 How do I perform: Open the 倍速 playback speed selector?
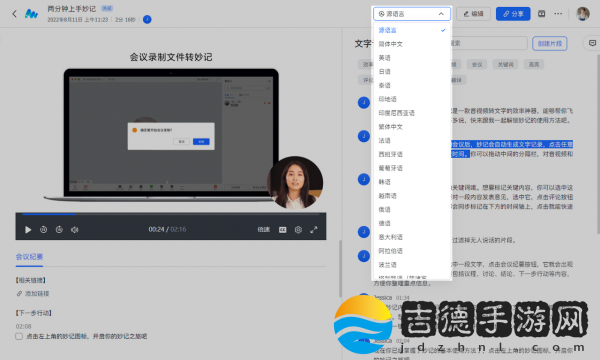pos(263,230)
